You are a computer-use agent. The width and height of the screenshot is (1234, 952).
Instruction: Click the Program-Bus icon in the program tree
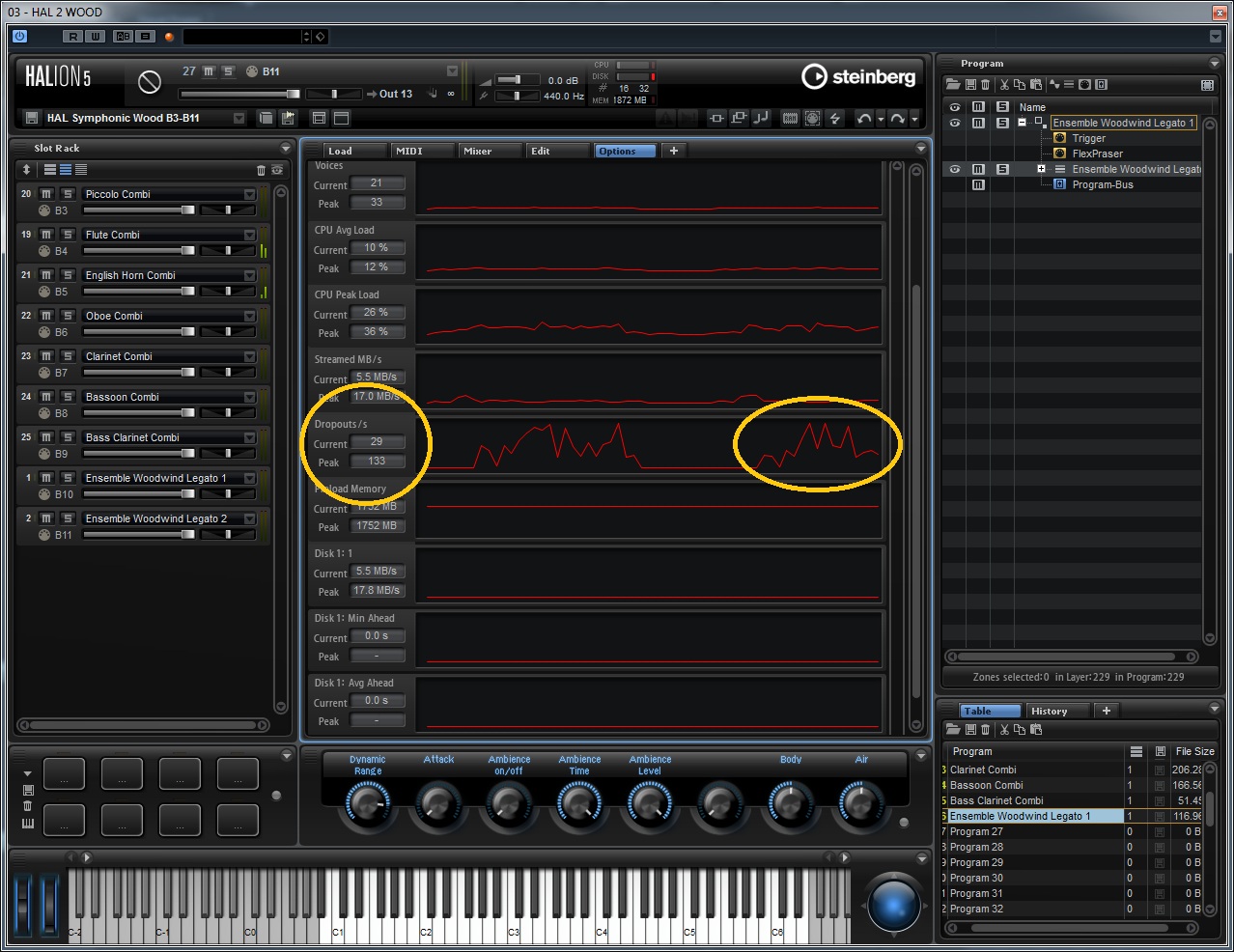tap(1059, 184)
